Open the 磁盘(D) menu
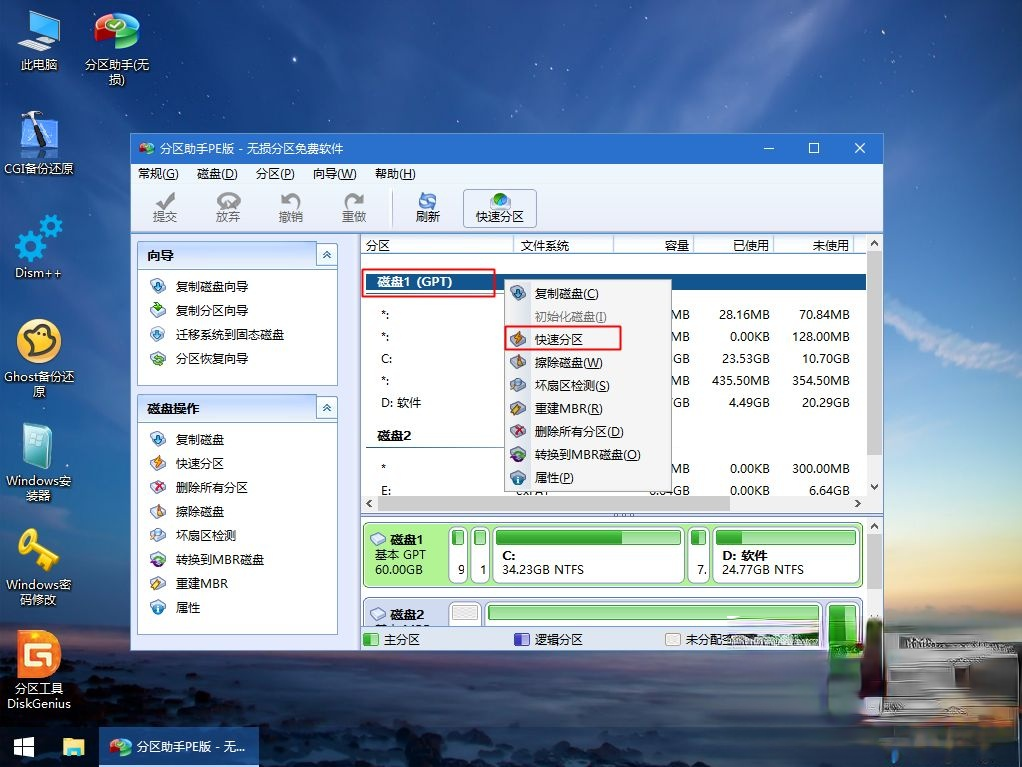The image size is (1022, 767). [216, 174]
